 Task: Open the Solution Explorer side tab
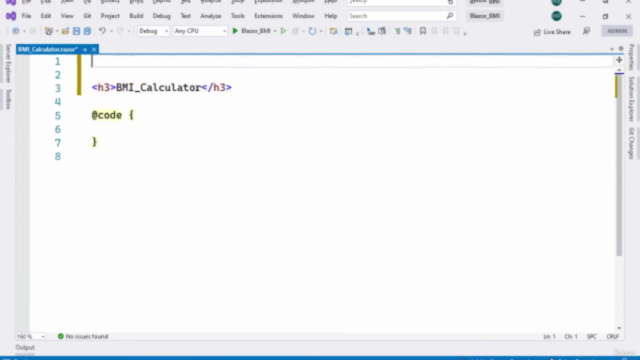pos(631,99)
